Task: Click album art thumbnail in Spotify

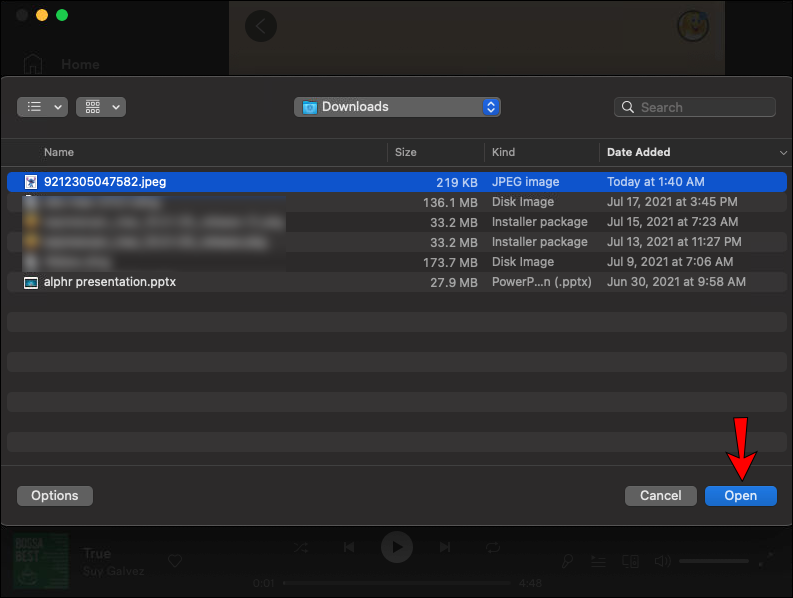Action: 40,561
